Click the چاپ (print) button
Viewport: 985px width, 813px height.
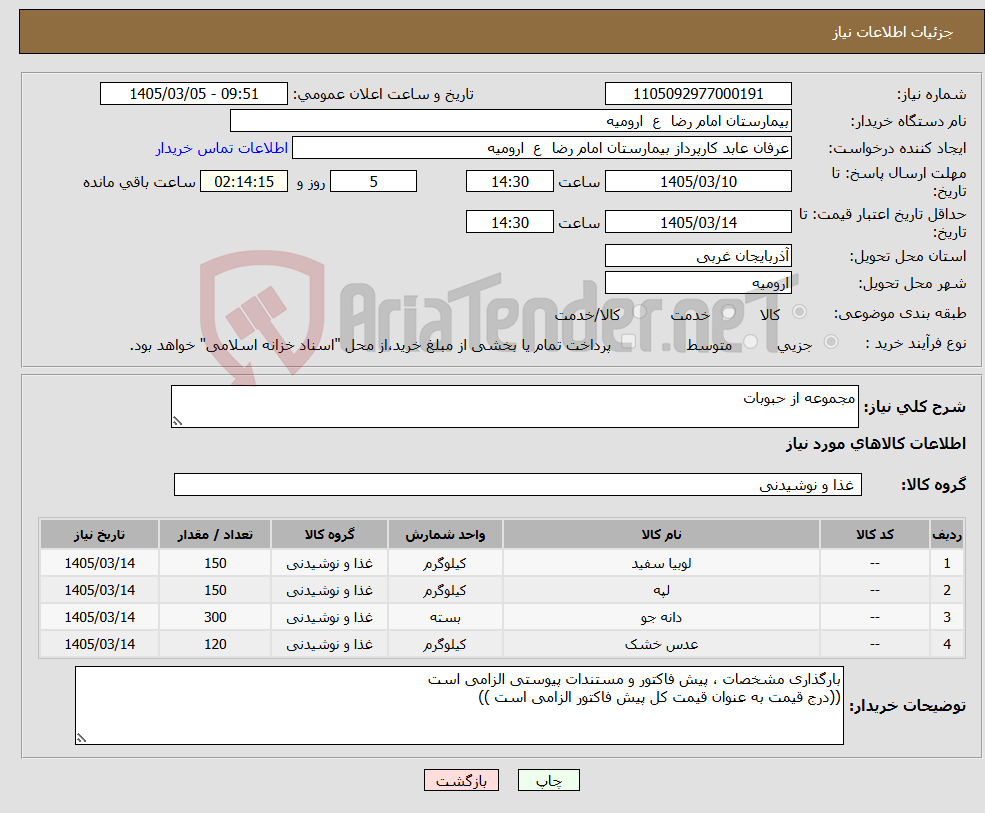coord(548,780)
